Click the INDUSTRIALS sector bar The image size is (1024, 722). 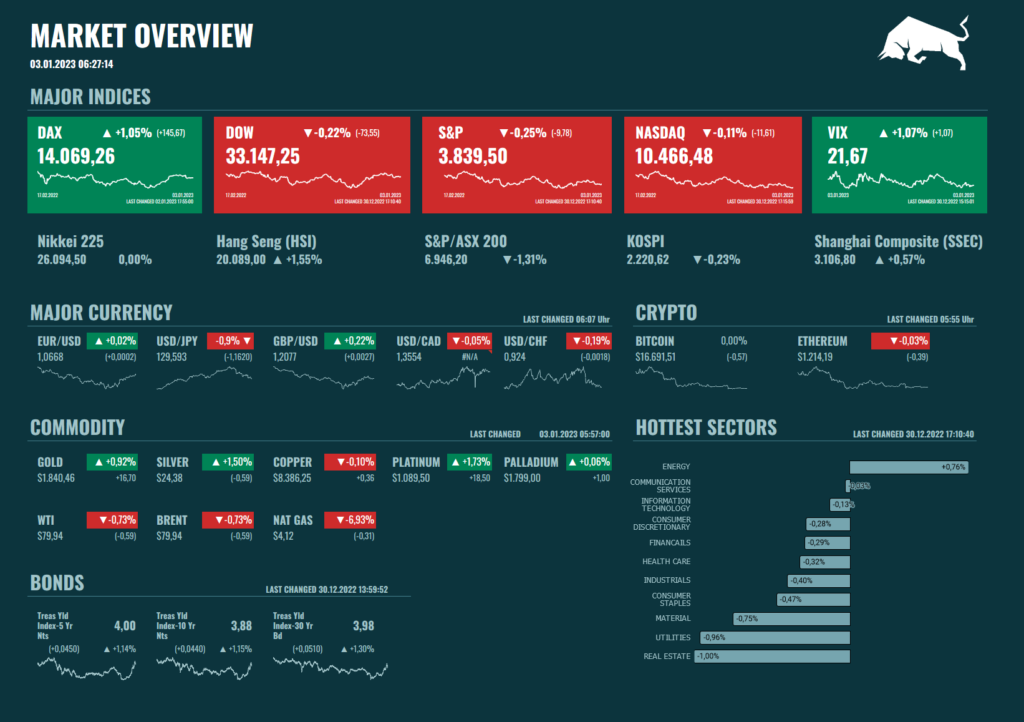click(x=819, y=580)
